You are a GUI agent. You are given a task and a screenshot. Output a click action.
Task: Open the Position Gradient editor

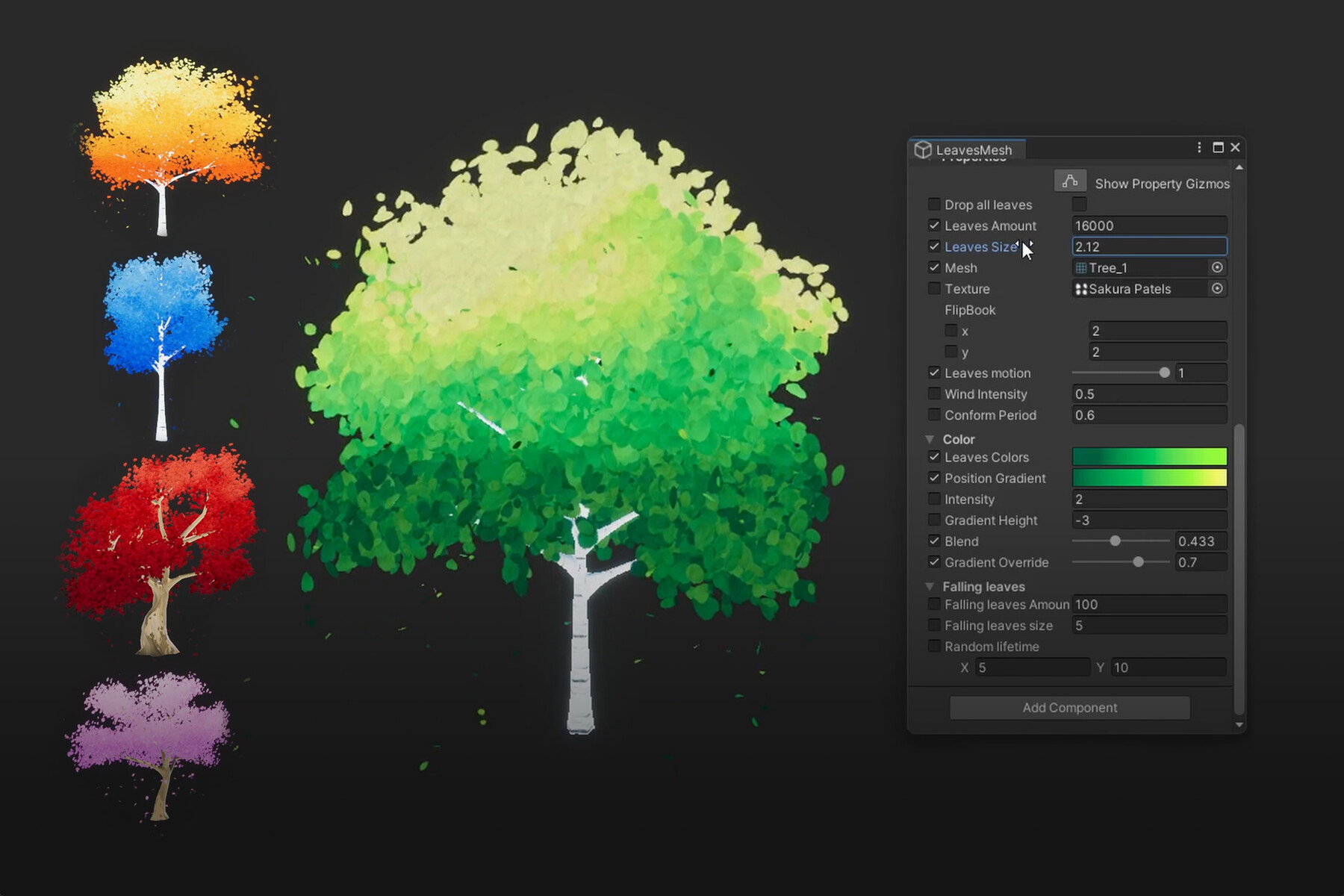pos(1149,478)
